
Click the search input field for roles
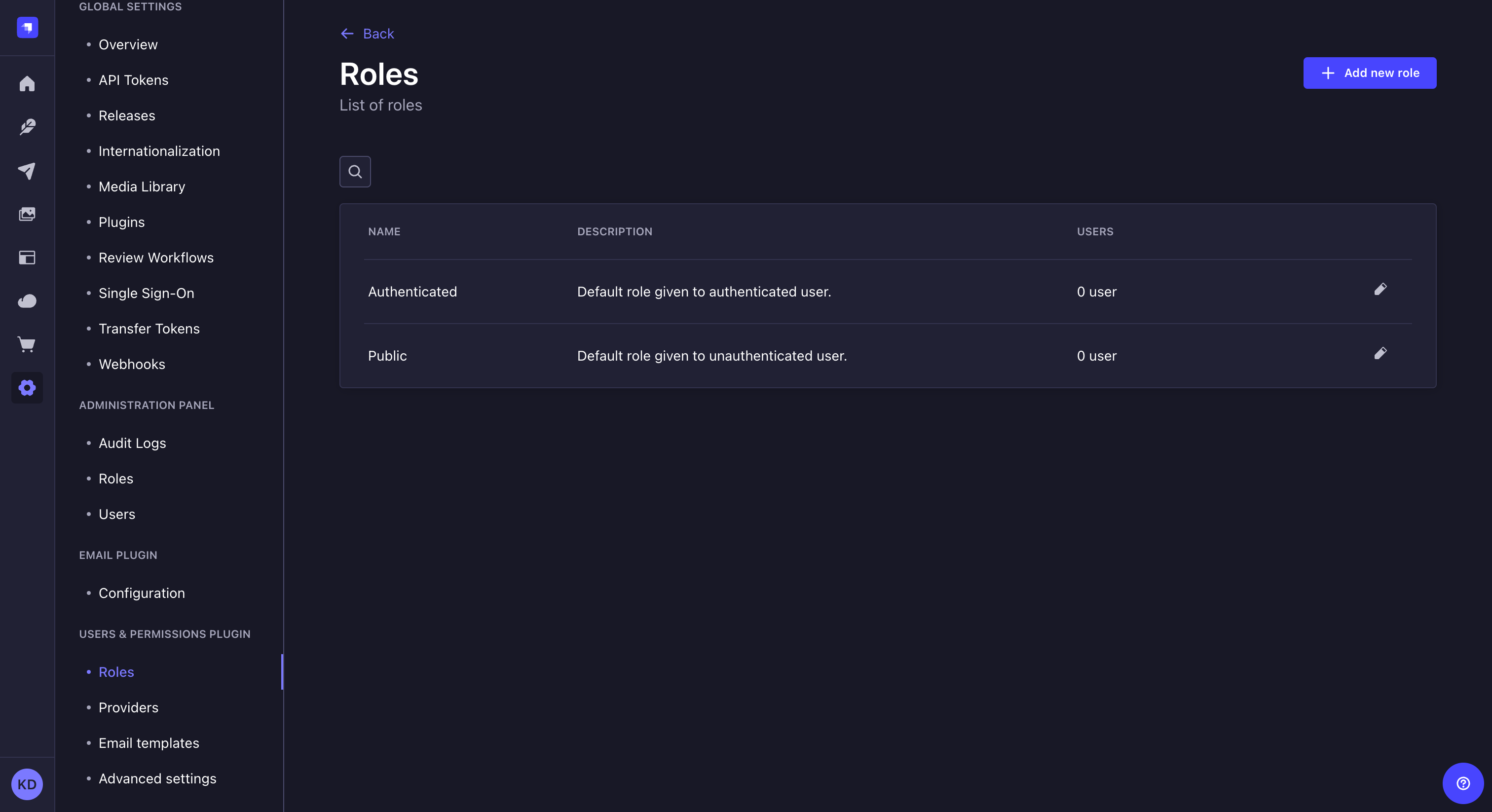tap(355, 171)
